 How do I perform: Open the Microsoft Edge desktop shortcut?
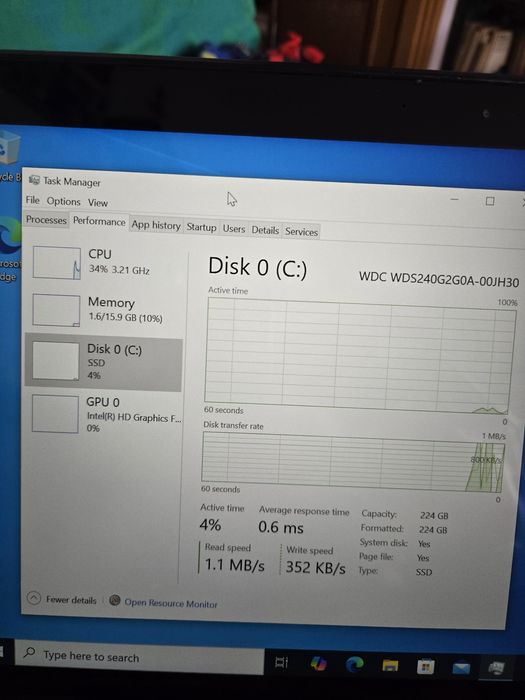(10, 250)
